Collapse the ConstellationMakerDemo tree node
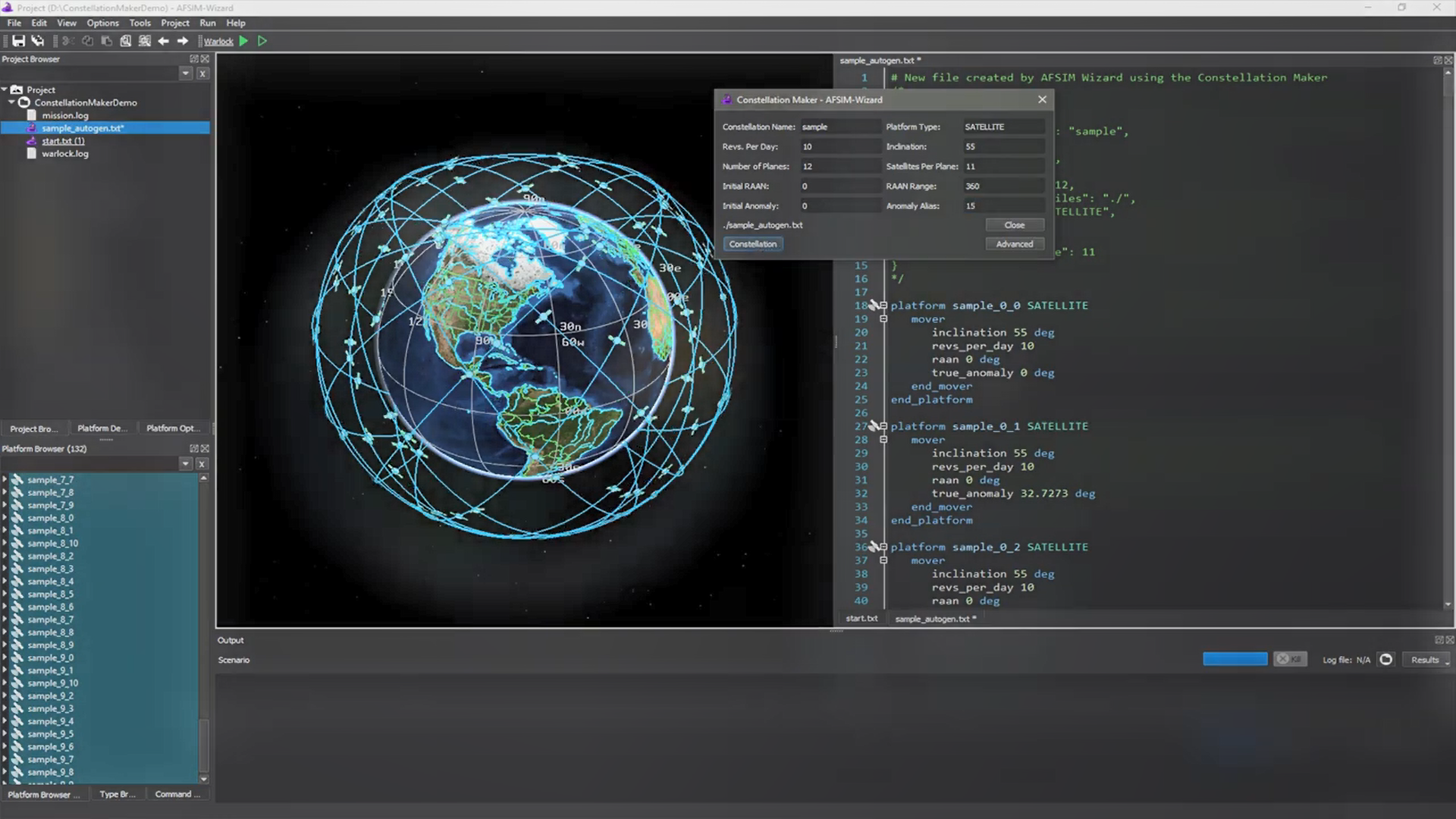This screenshot has height=819, width=1456. 12,102
